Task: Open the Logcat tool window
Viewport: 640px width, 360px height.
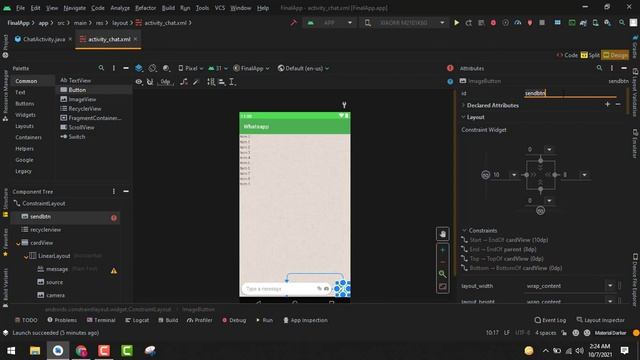Action: (137, 320)
